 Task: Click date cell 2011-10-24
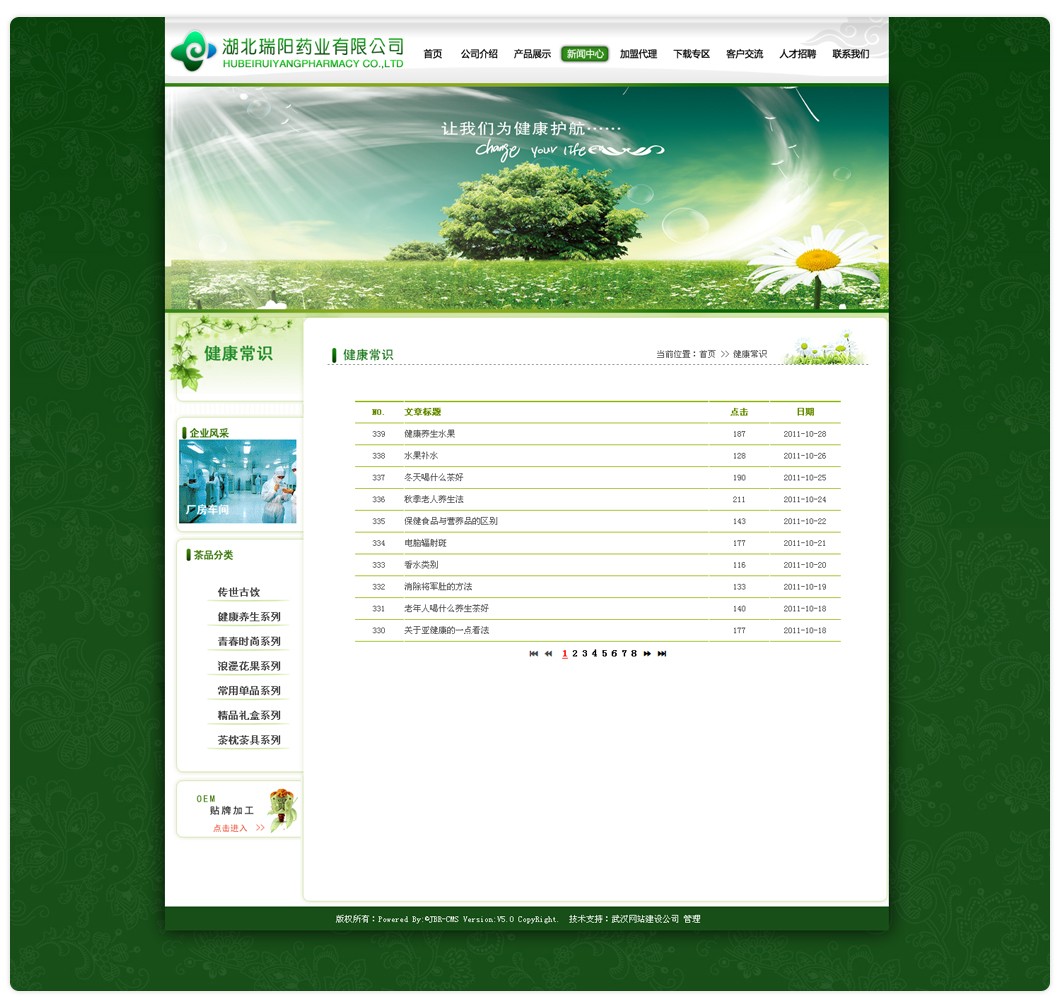point(804,500)
